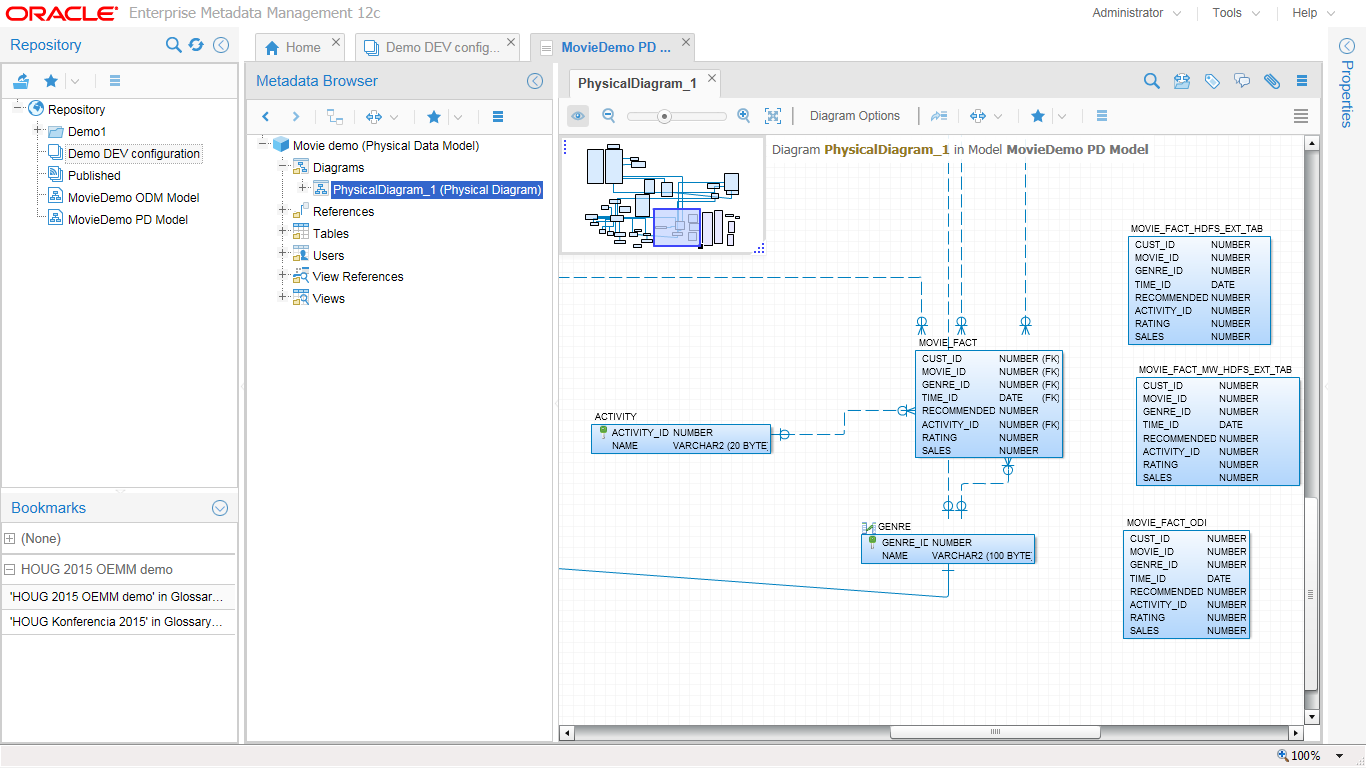The height and width of the screenshot is (768, 1366).
Task: Select PhysicalDiagram_1 (Physical Diagram) tree item
Action: coord(437,189)
